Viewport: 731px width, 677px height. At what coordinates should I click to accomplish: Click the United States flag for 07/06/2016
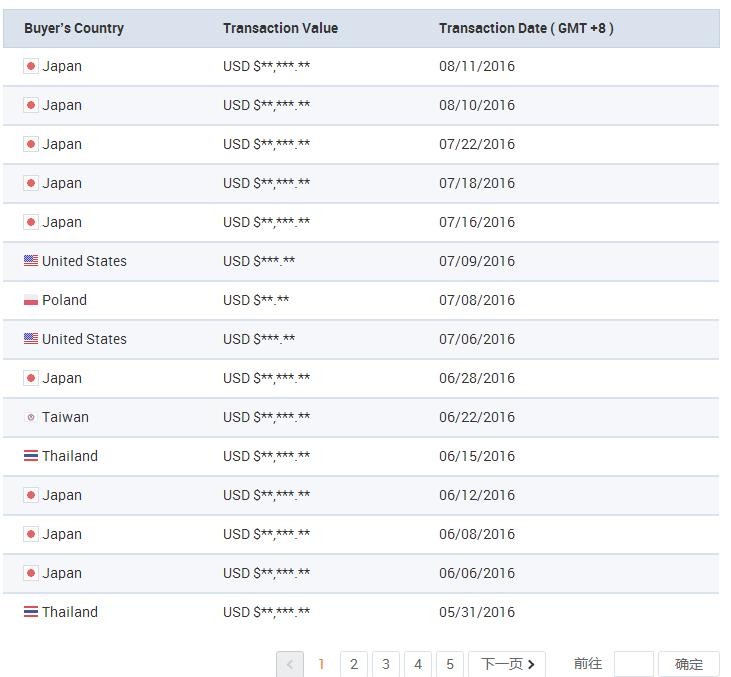pyautogui.click(x=31, y=338)
